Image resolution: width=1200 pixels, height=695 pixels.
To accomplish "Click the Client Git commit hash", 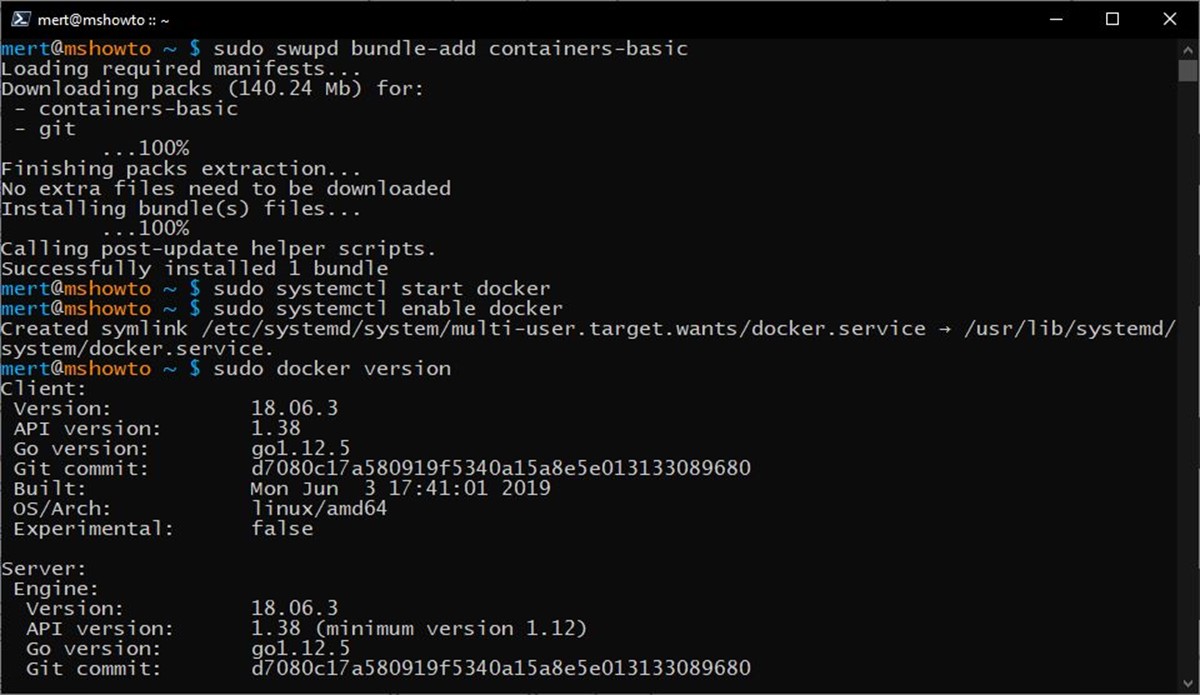I will (x=500, y=469).
